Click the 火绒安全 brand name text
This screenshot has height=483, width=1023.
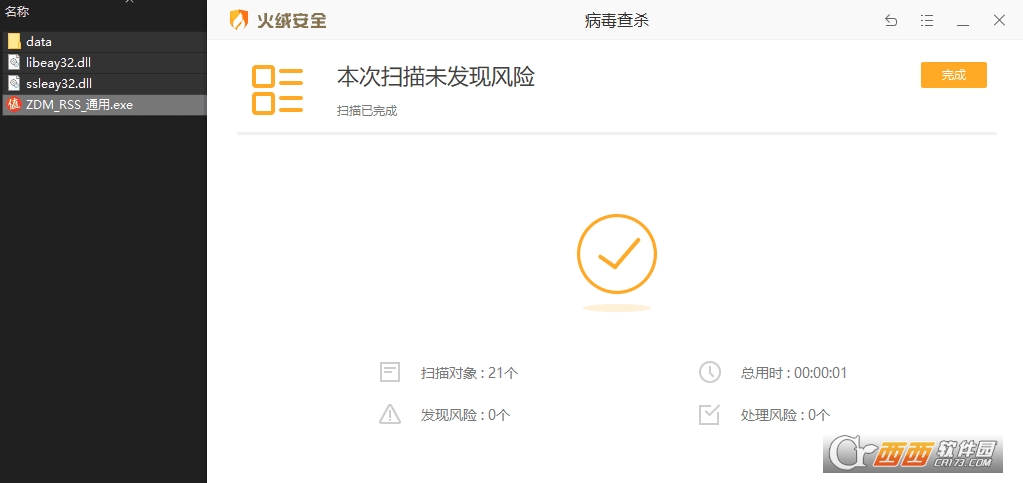[x=292, y=21]
